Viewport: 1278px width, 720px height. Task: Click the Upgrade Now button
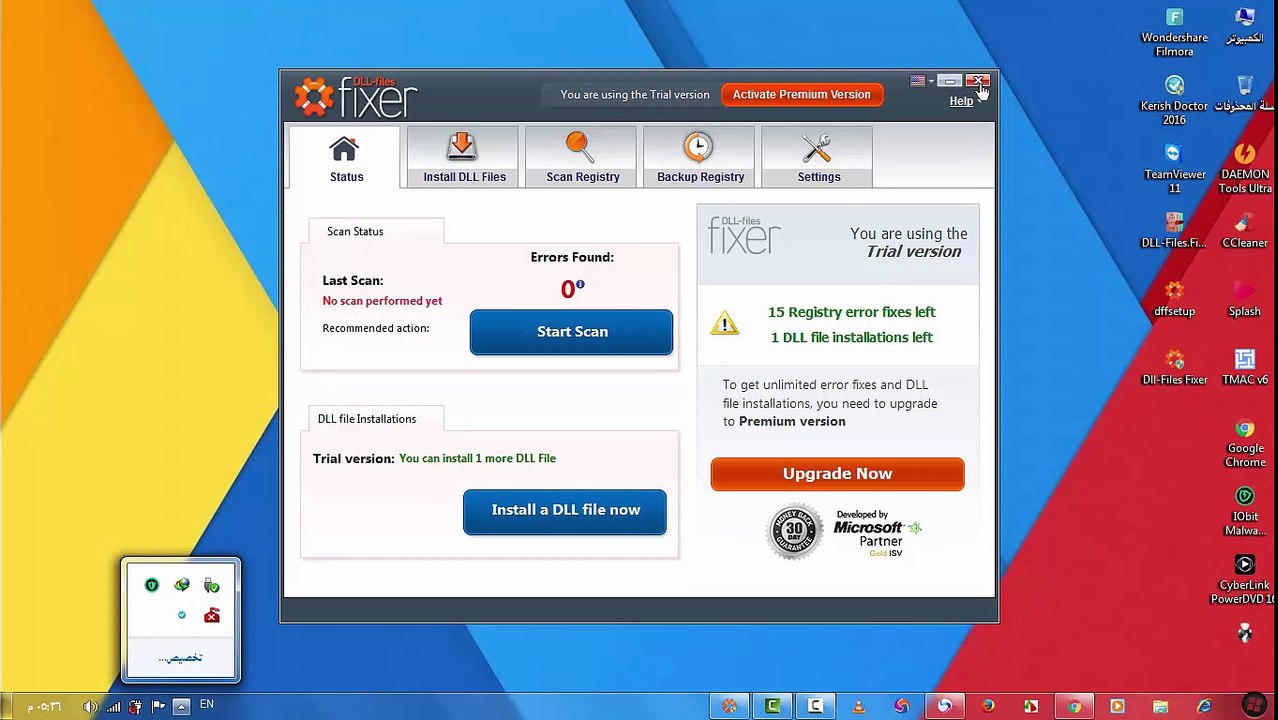[x=837, y=474]
